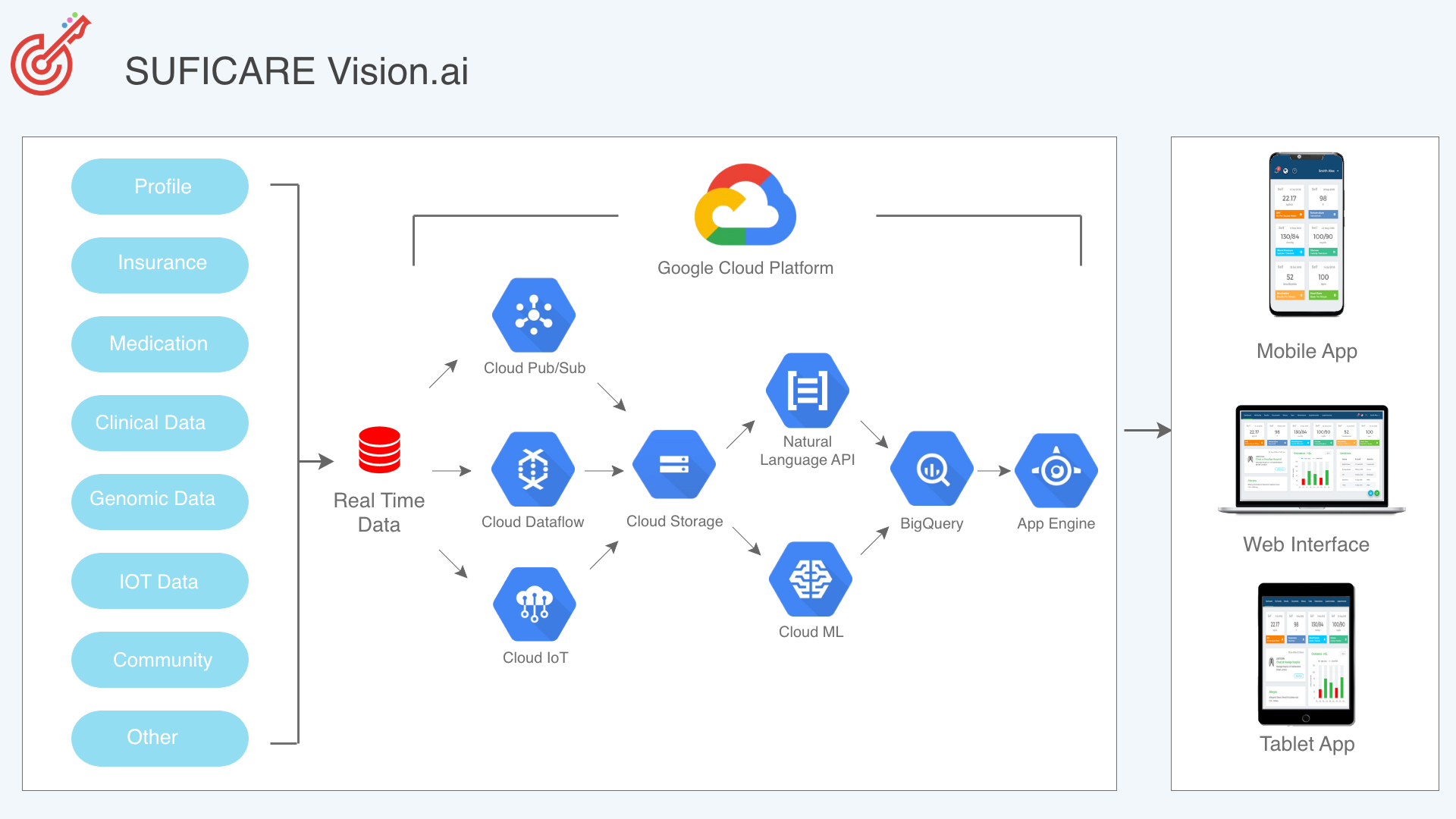Select the App Engine hexagon icon

1056,470
